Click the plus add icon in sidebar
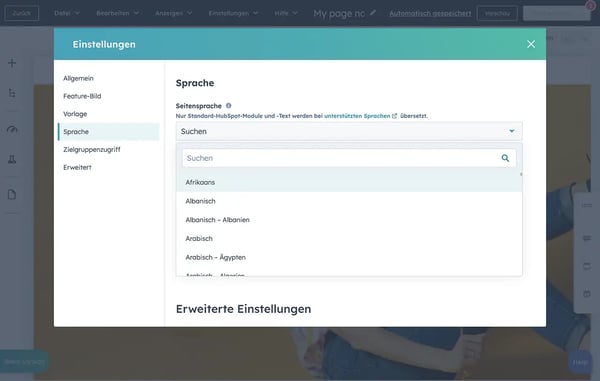Viewport: 600px width, 381px height. click(12, 63)
